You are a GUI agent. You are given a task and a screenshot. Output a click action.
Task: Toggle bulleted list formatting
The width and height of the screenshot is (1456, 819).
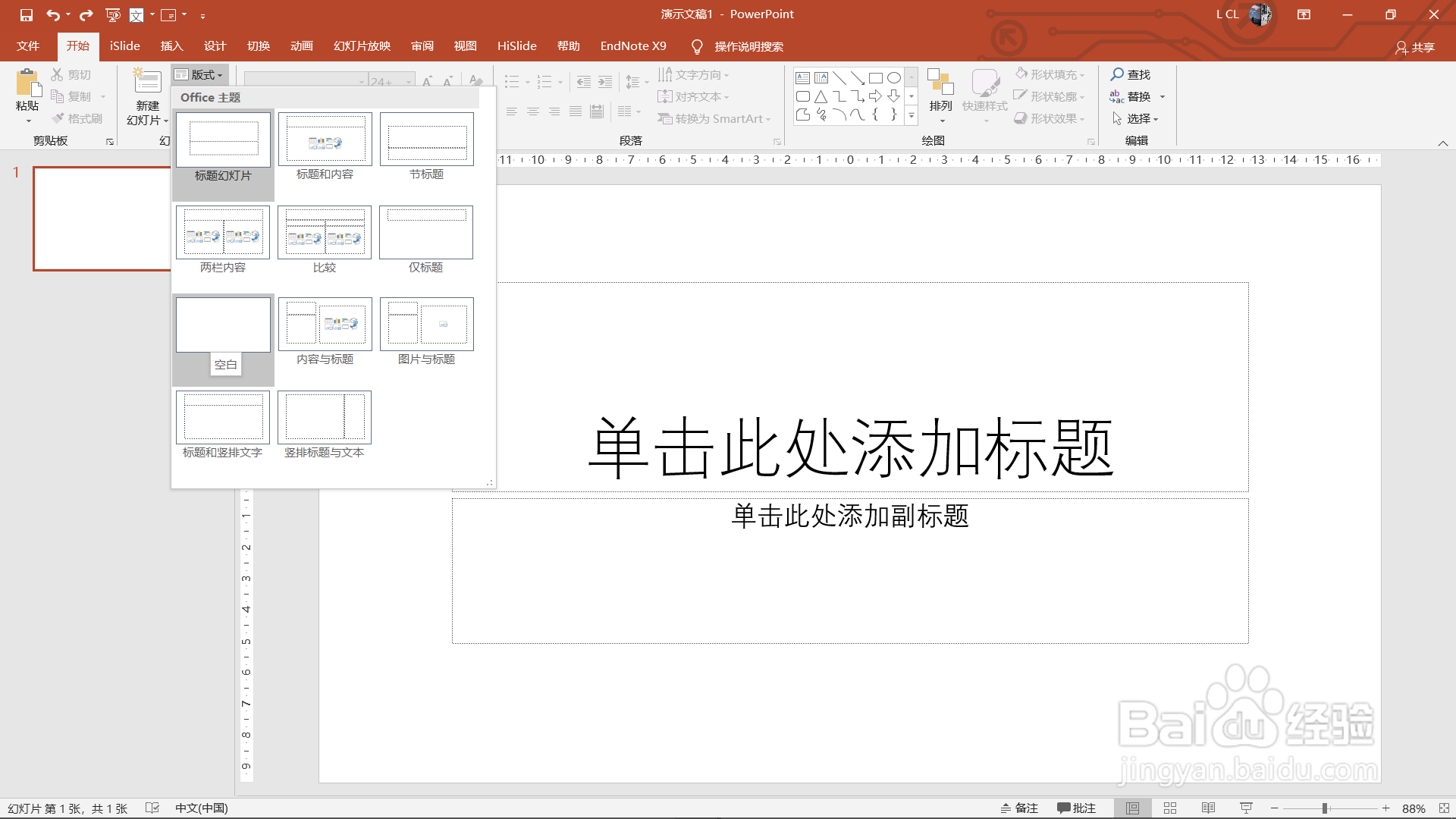point(513,81)
